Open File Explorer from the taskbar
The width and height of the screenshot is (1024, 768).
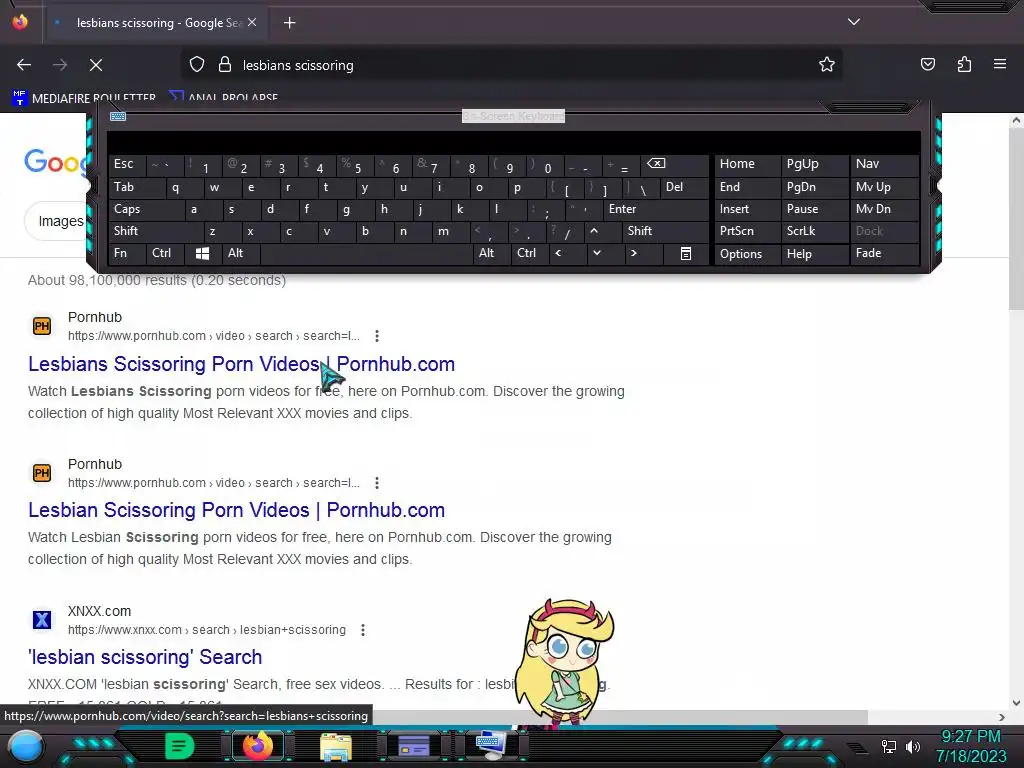coord(336,746)
